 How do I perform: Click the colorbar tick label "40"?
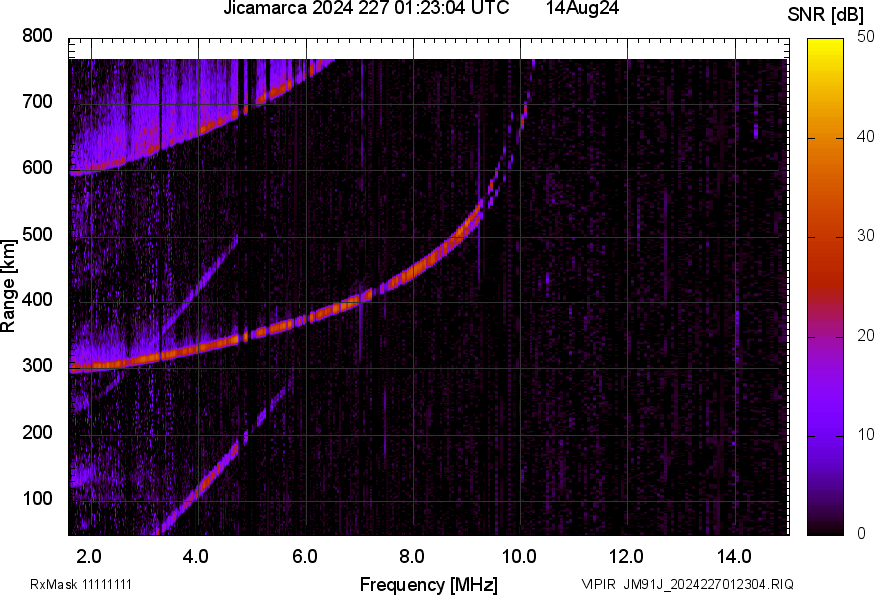866,137
